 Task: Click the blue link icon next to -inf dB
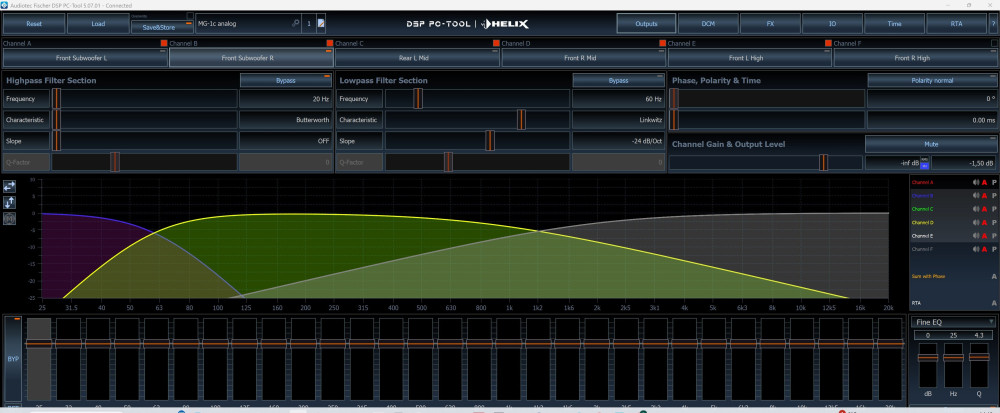click(924, 164)
